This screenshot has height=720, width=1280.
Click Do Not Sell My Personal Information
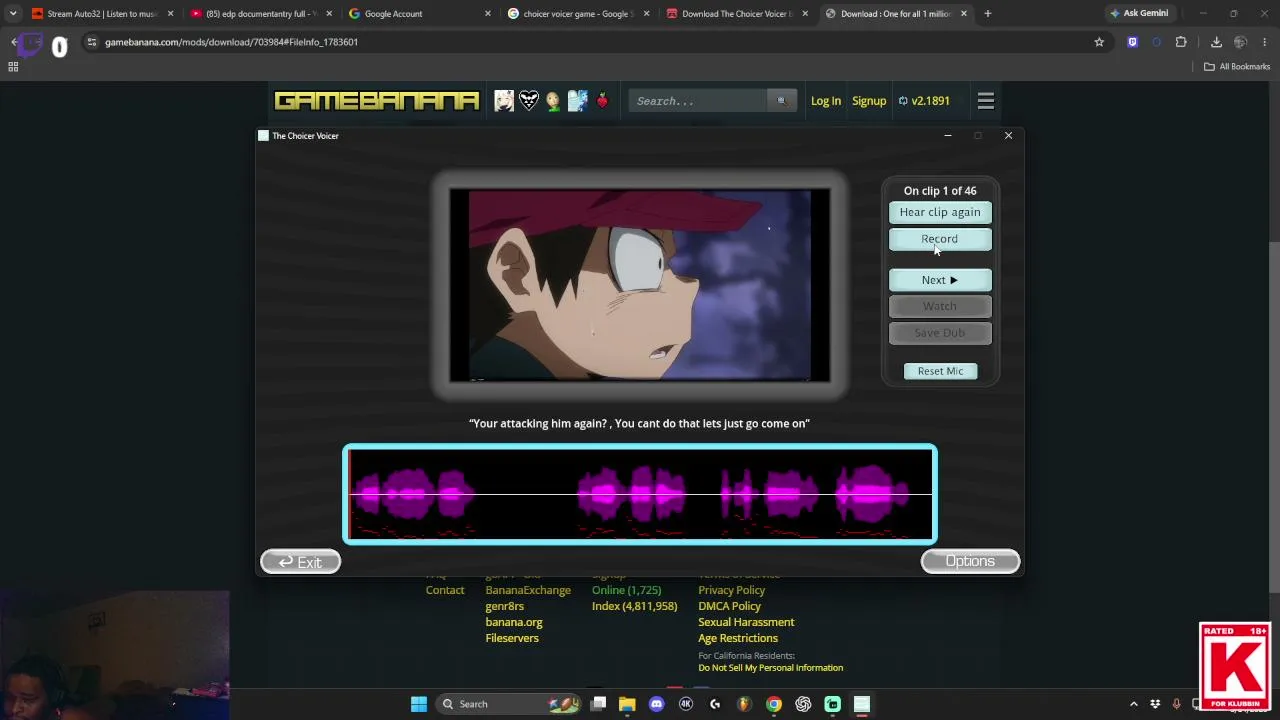coord(771,668)
